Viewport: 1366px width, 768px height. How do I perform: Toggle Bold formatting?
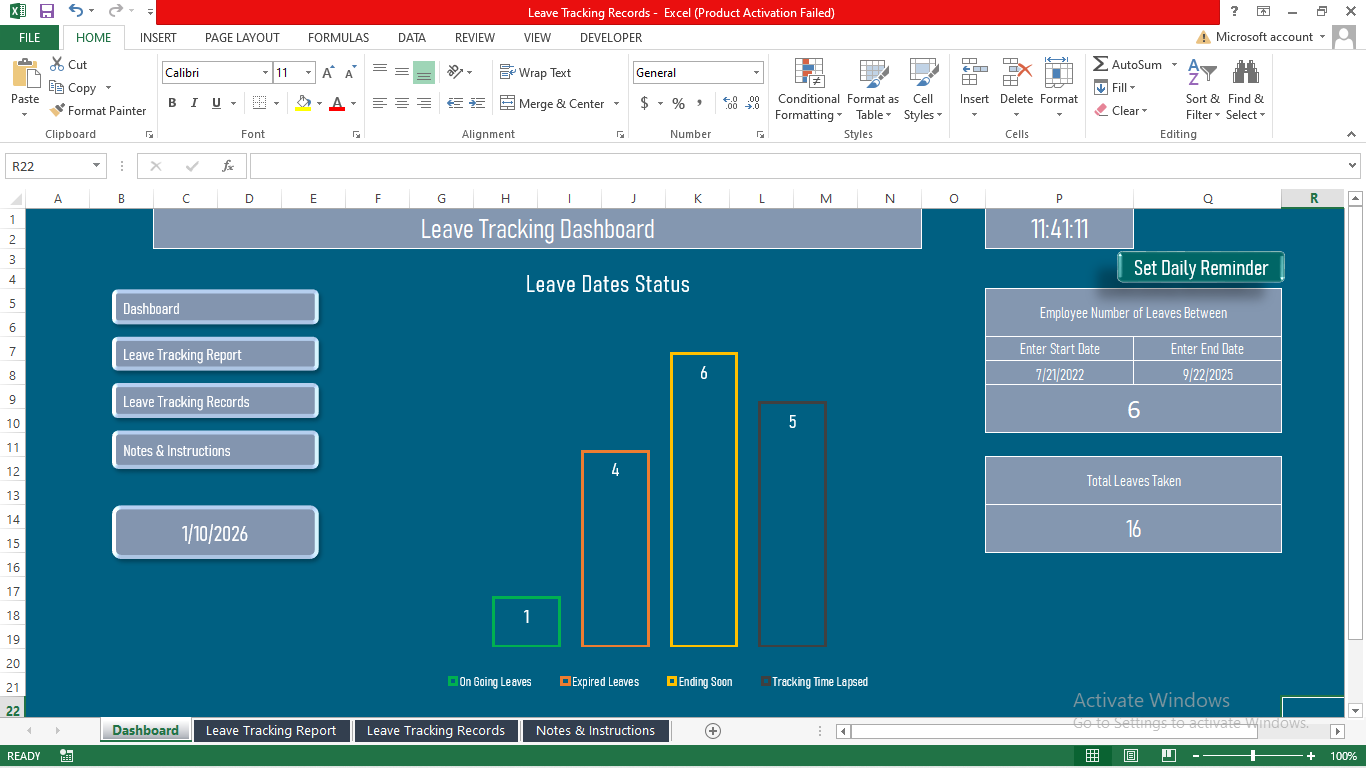[x=172, y=103]
